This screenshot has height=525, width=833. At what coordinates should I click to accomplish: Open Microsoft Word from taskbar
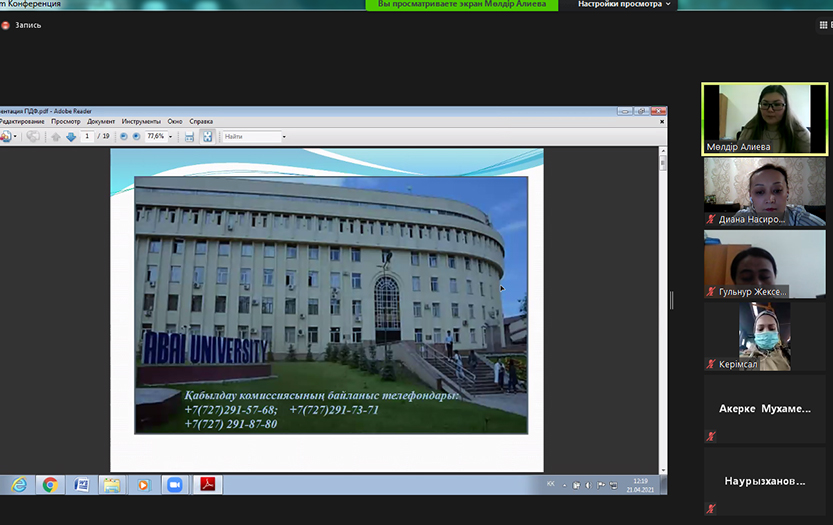pos(81,485)
